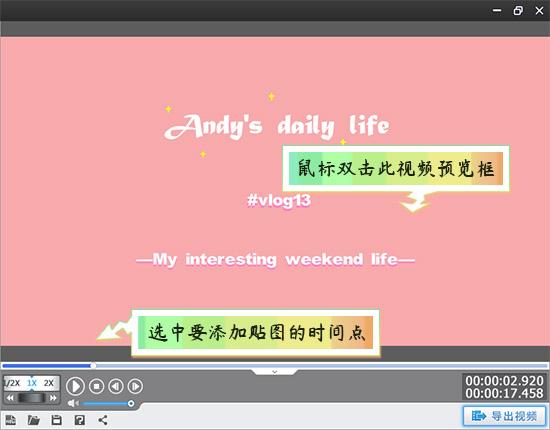Click the playback progress bar handle
This screenshot has width=550, height=430.
pyautogui.click(x=93, y=365)
